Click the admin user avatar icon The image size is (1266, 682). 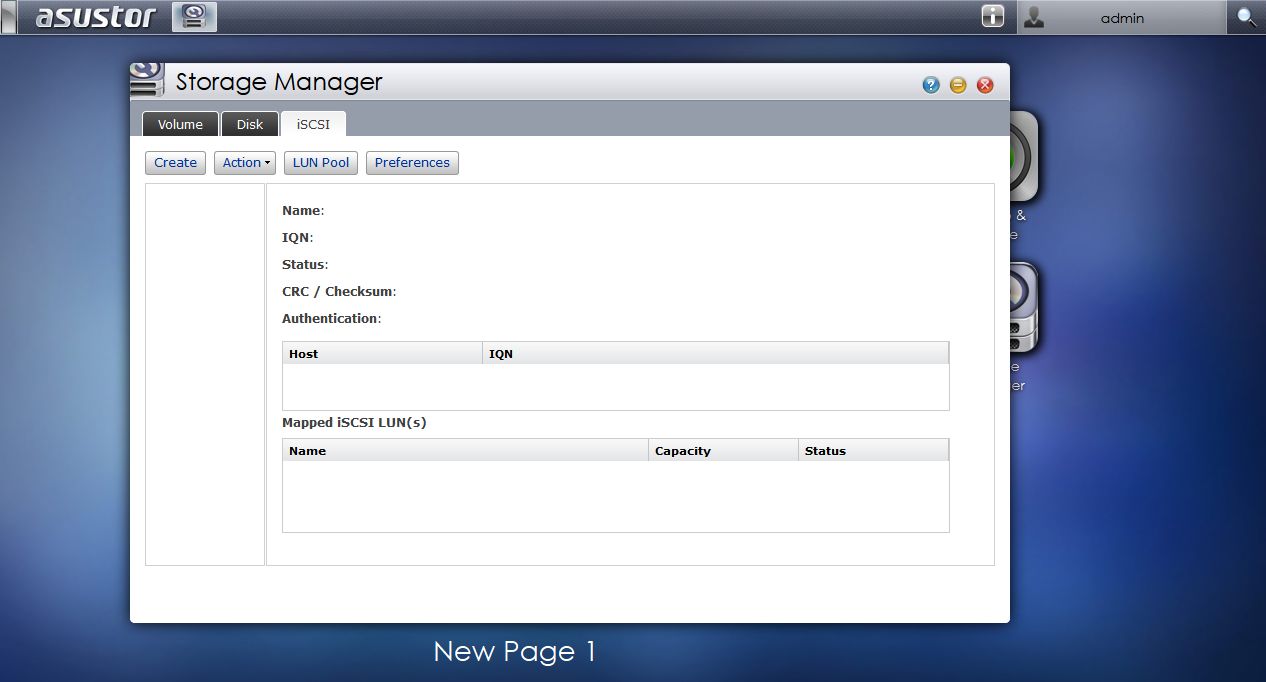tap(1034, 17)
